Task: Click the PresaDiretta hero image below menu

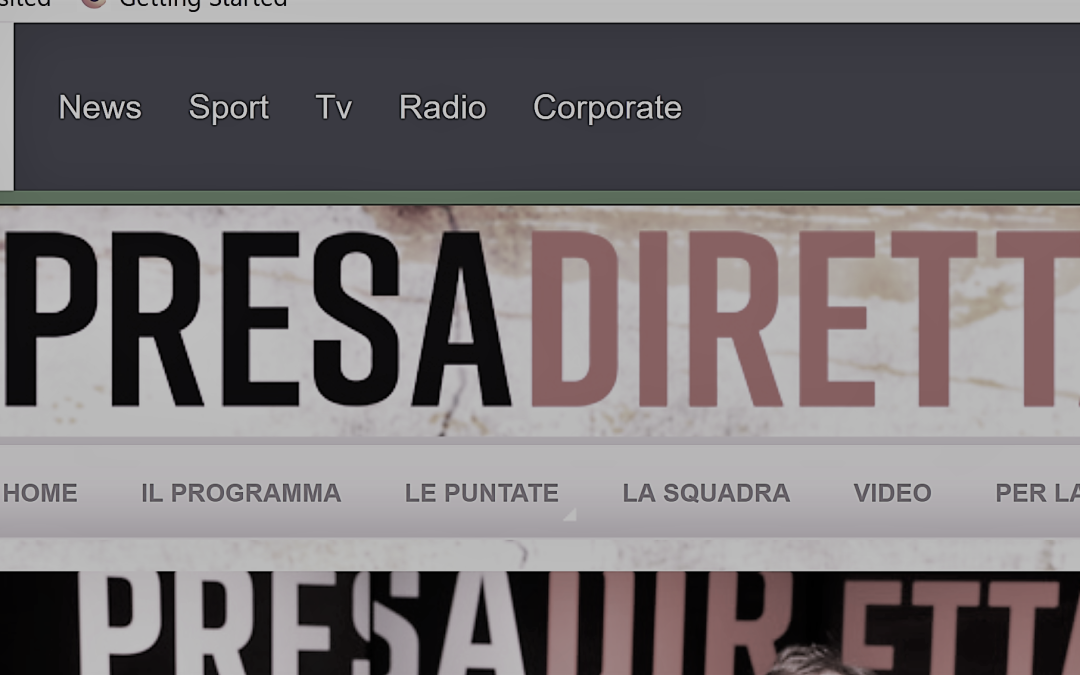Action: pyautogui.click(x=540, y=623)
